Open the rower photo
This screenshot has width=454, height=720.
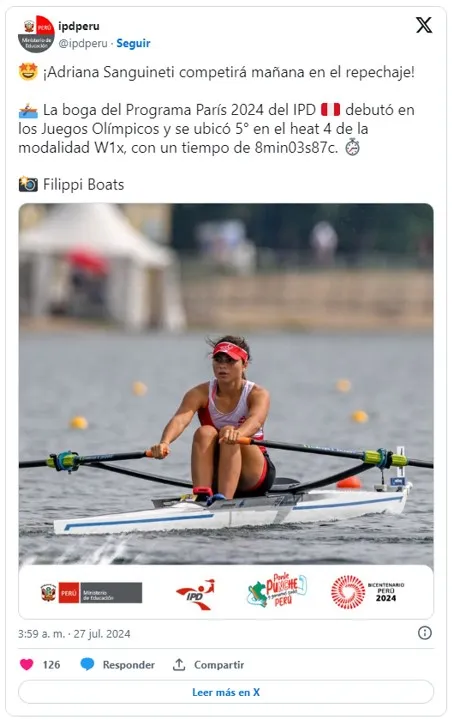click(226, 384)
